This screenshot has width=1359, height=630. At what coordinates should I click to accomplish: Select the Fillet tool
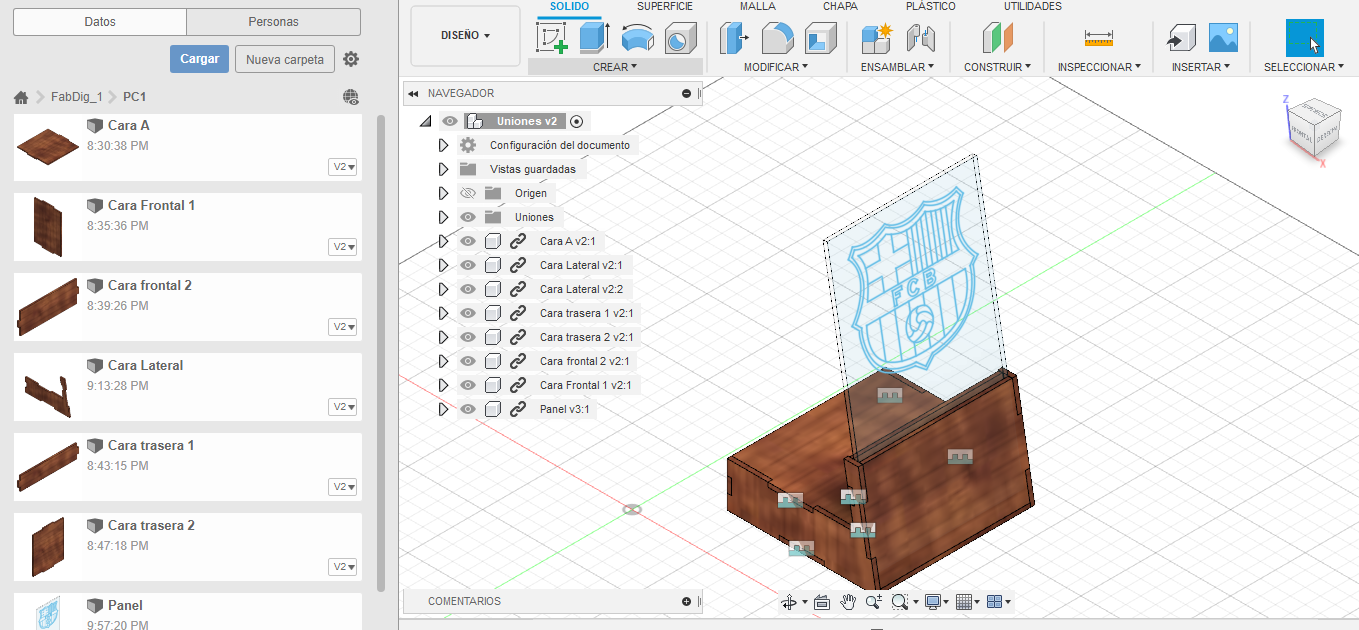[777, 38]
